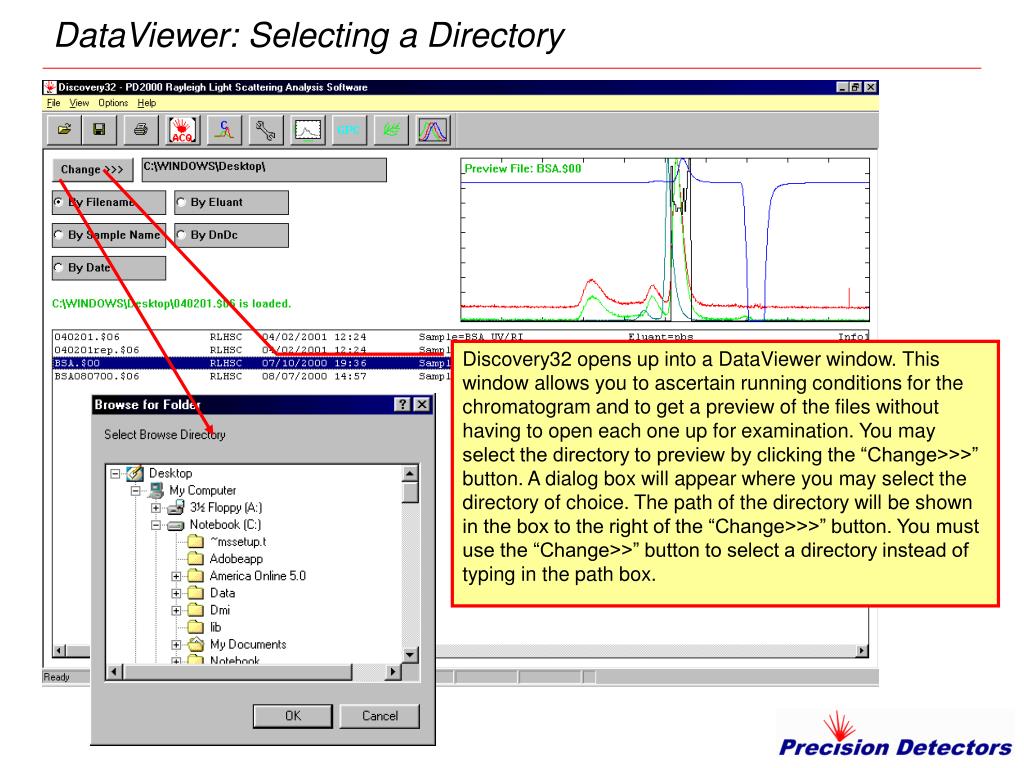Collapse the Desktop tree node
The image size is (1024, 768).
[x=116, y=473]
